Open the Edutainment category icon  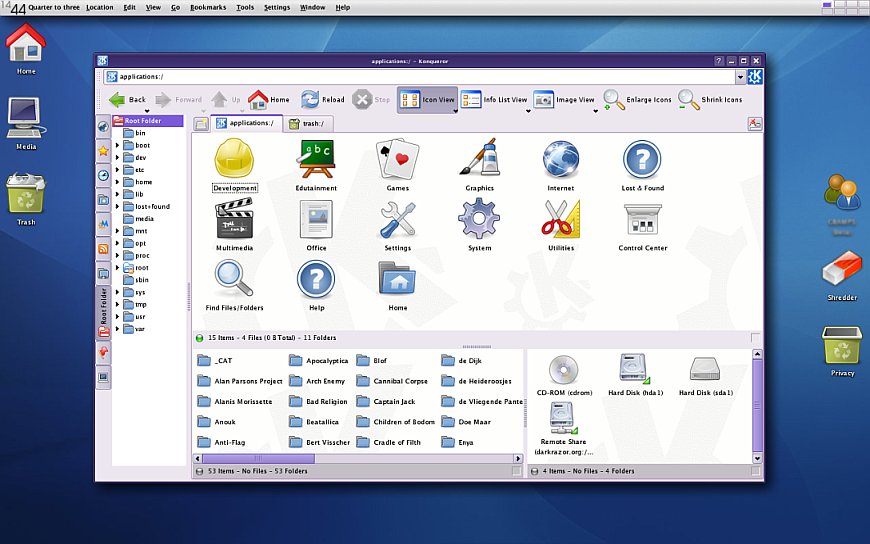pos(316,159)
